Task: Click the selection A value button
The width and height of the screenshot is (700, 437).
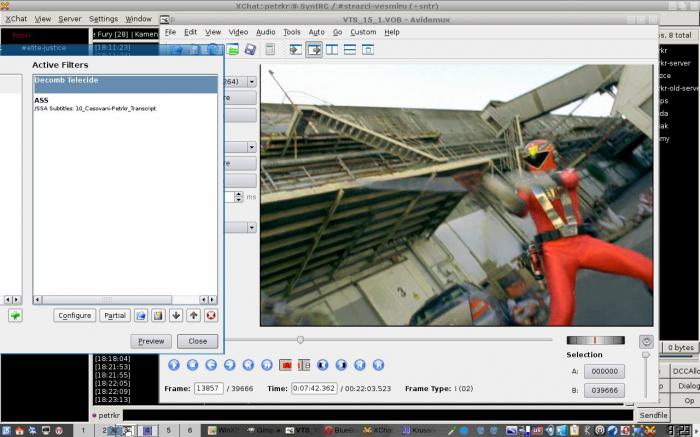Action: click(604, 371)
